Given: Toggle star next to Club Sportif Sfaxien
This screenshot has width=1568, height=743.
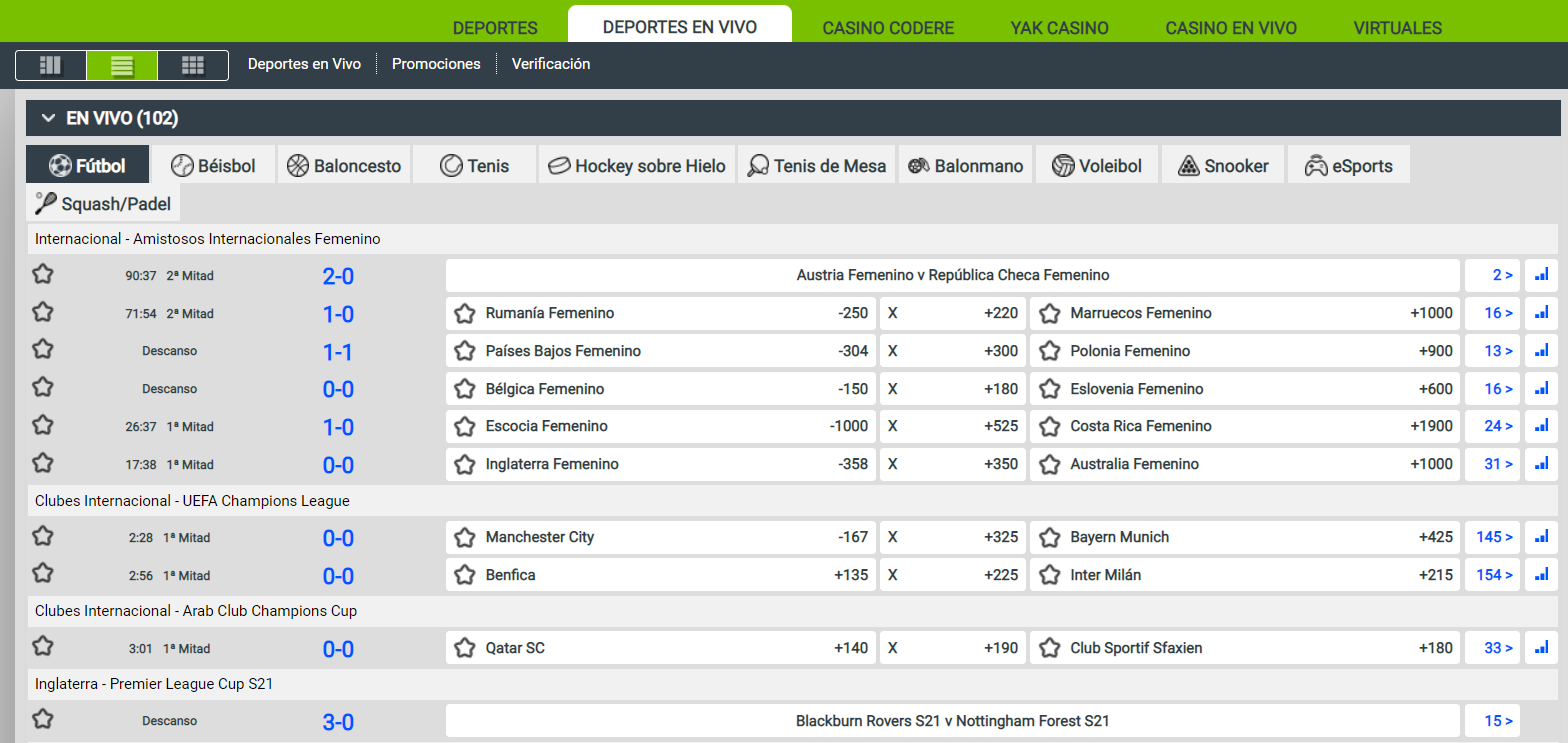Looking at the screenshot, I should point(1049,649).
